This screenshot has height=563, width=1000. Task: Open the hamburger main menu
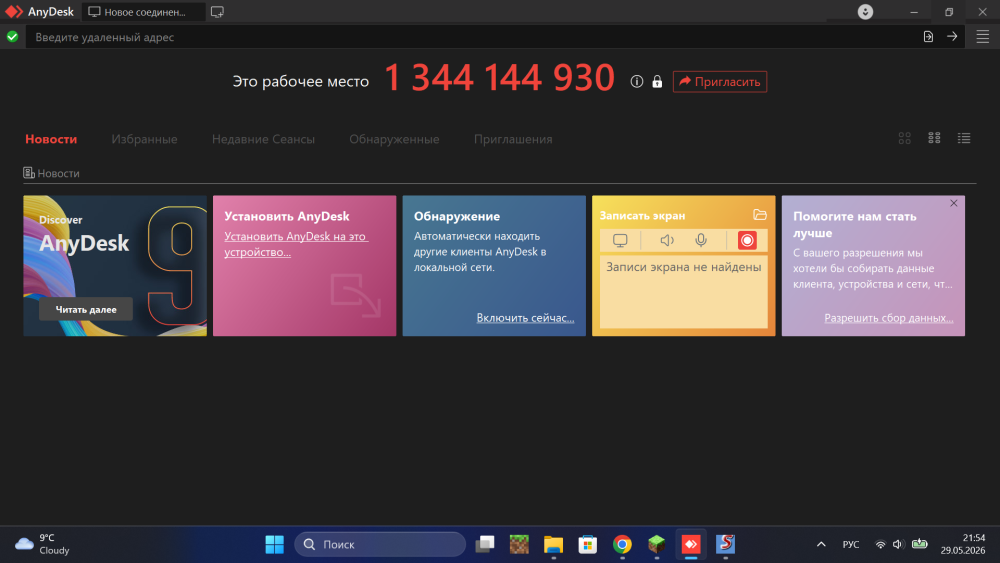pos(983,36)
